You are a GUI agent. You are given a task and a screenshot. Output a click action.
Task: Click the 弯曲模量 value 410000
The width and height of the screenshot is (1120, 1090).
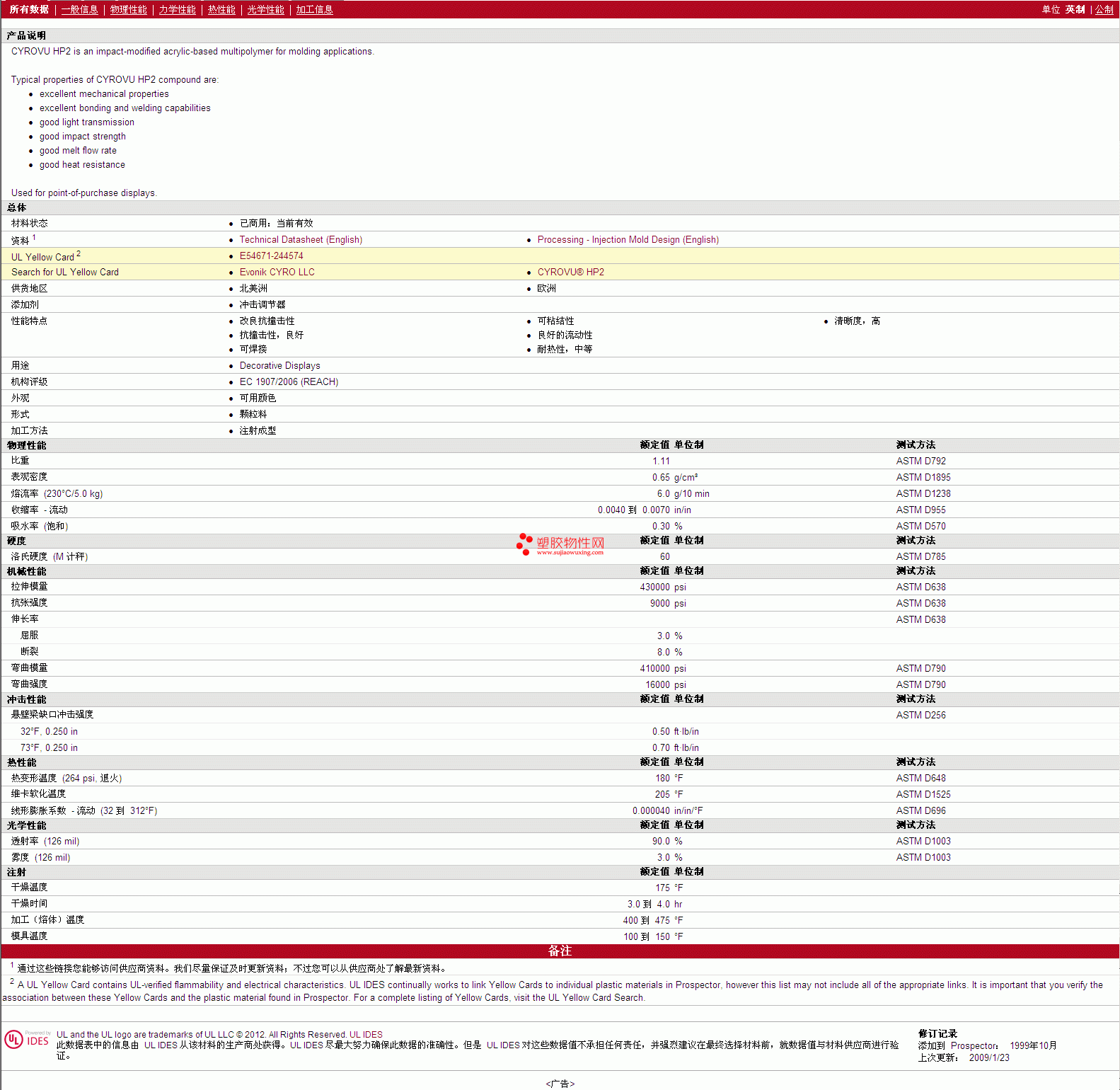point(654,669)
